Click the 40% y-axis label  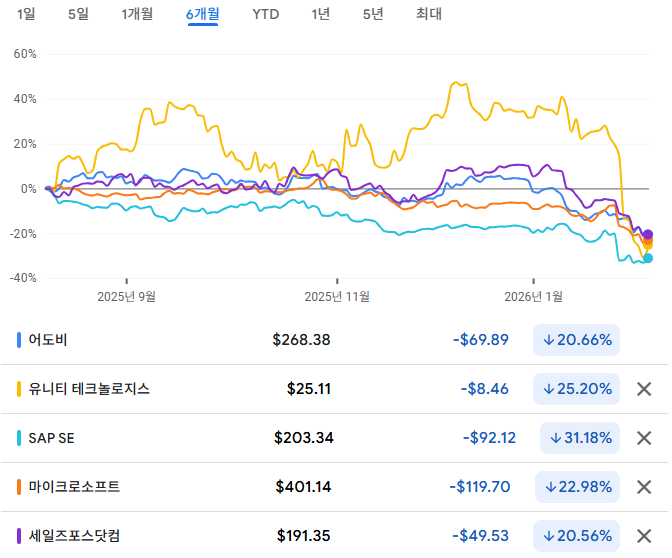click(x=25, y=99)
